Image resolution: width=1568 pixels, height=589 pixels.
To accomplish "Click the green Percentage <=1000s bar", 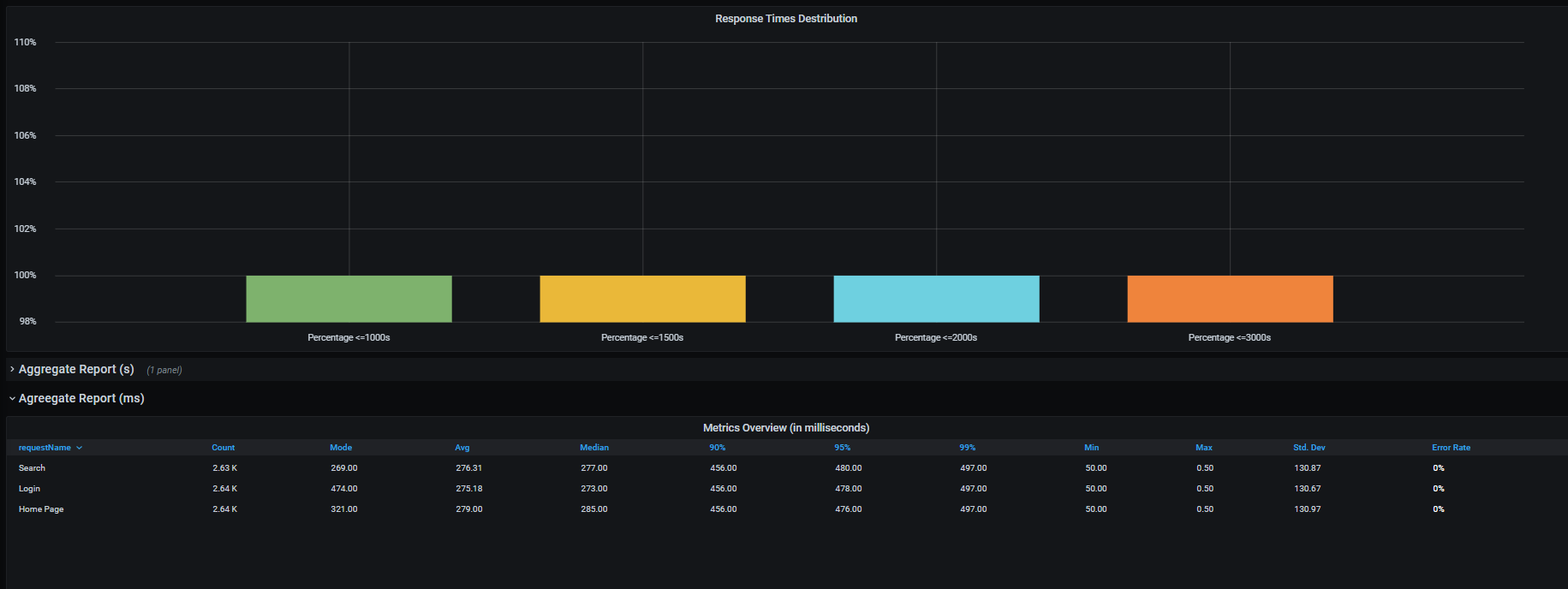I will point(349,299).
